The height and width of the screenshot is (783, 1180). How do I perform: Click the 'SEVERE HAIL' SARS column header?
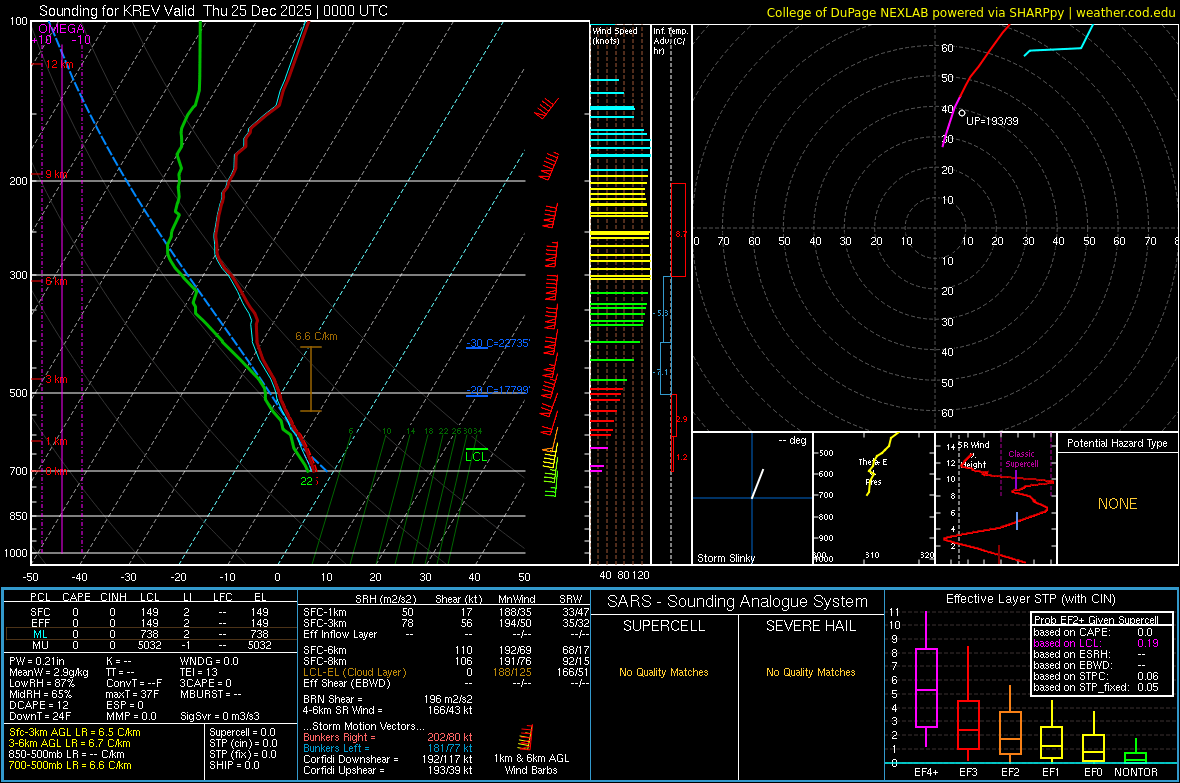tap(810, 626)
